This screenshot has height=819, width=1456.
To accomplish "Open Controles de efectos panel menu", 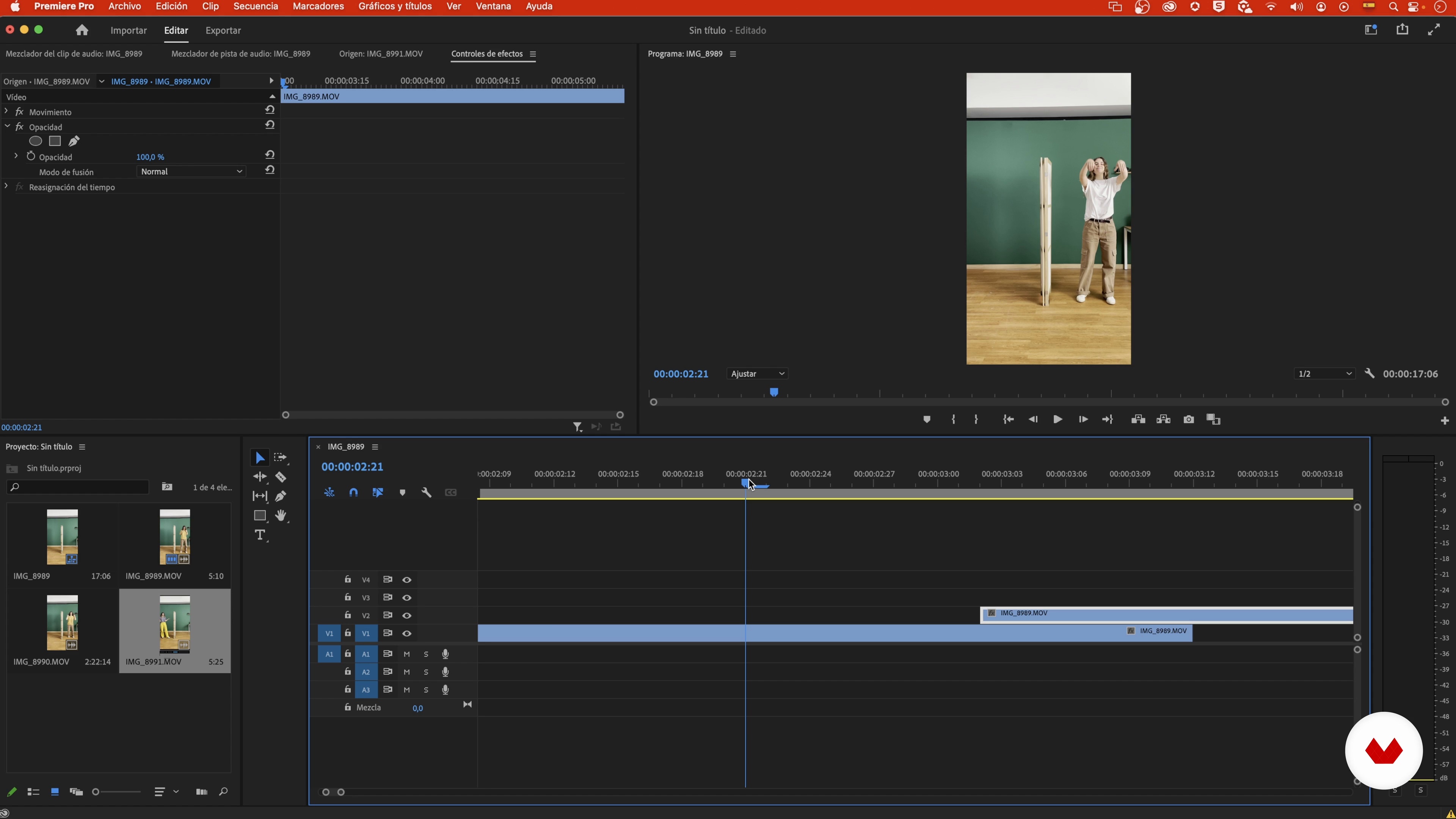I will coord(532,54).
